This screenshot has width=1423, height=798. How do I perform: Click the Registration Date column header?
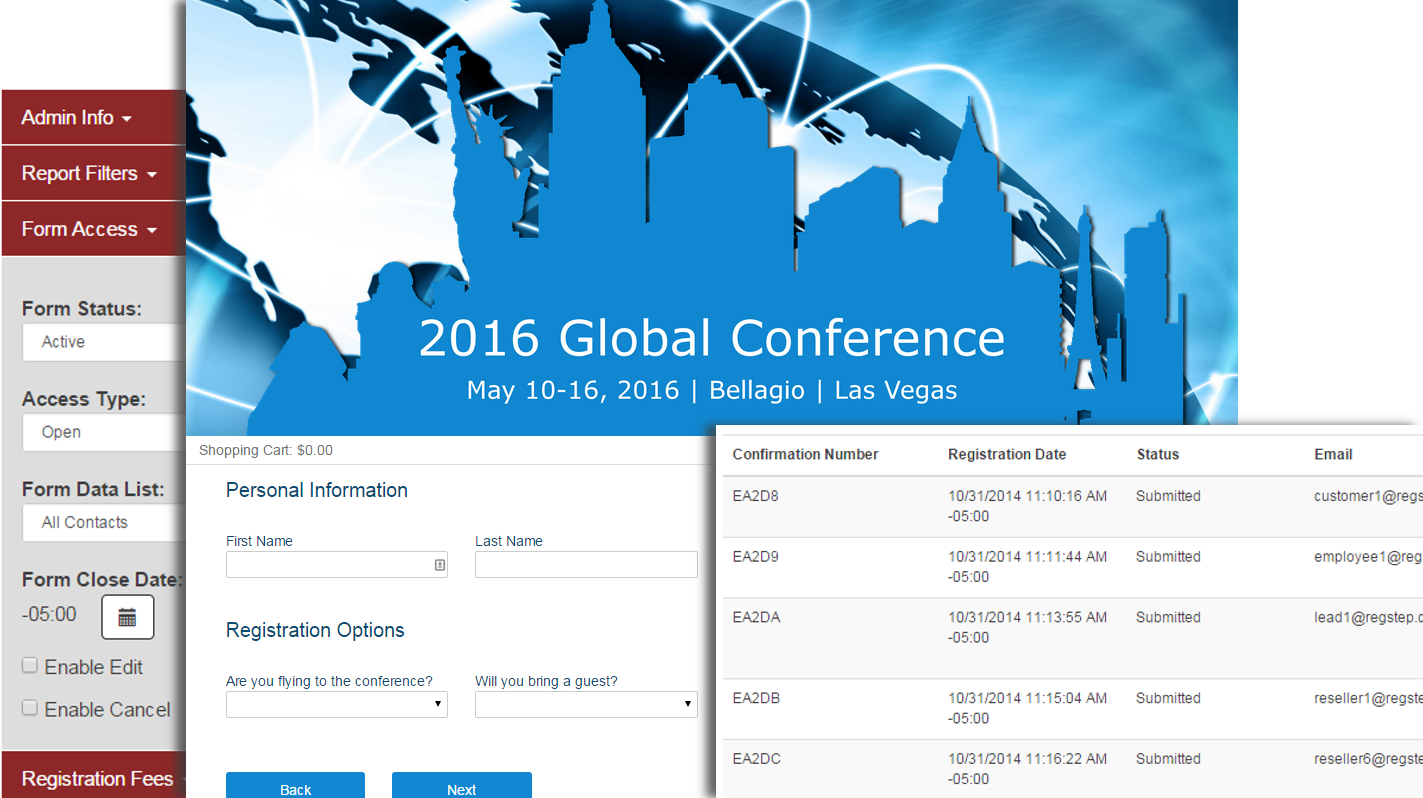1007,454
